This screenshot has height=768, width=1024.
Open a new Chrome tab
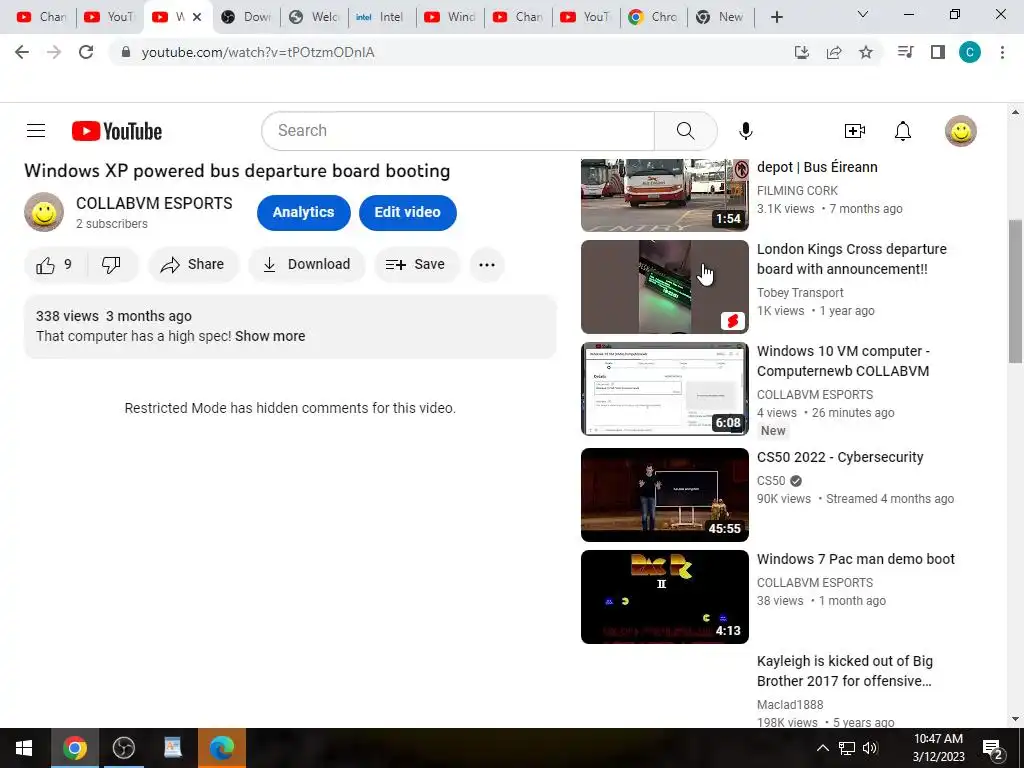tap(776, 17)
